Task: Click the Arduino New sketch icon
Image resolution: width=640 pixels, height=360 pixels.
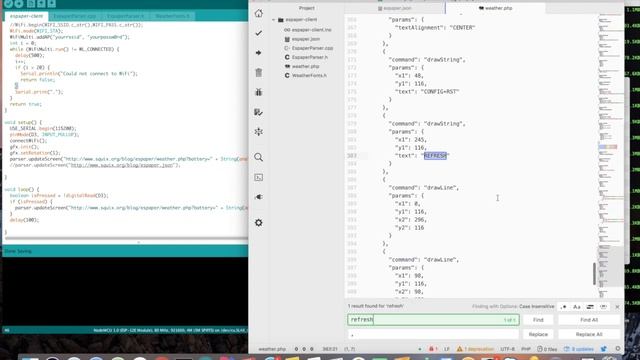Action: (31, 4)
